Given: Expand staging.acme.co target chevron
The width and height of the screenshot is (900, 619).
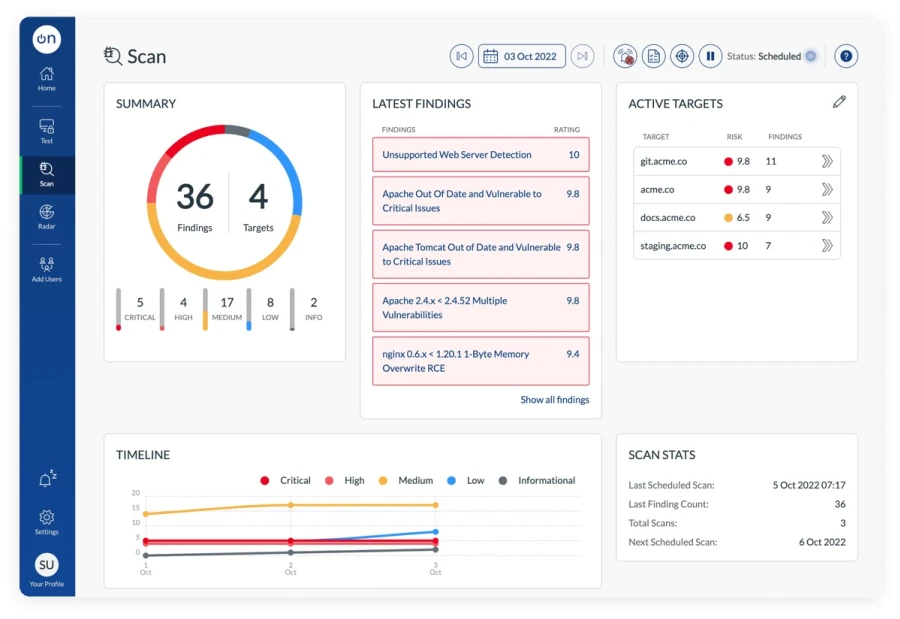Looking at the screenshot, I should [x=827, y=246].
